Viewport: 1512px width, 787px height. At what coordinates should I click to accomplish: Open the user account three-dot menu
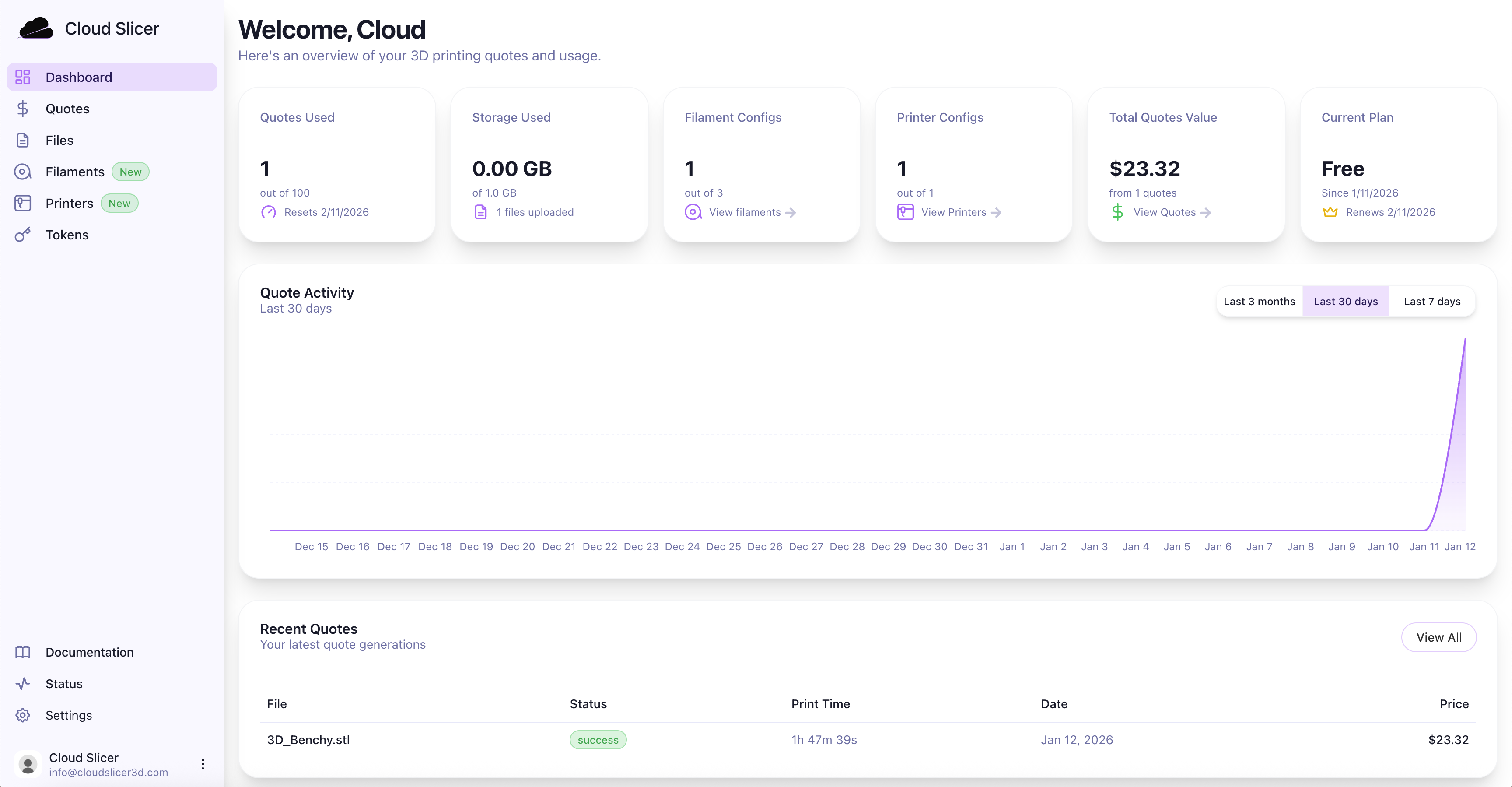coord(203,764)
